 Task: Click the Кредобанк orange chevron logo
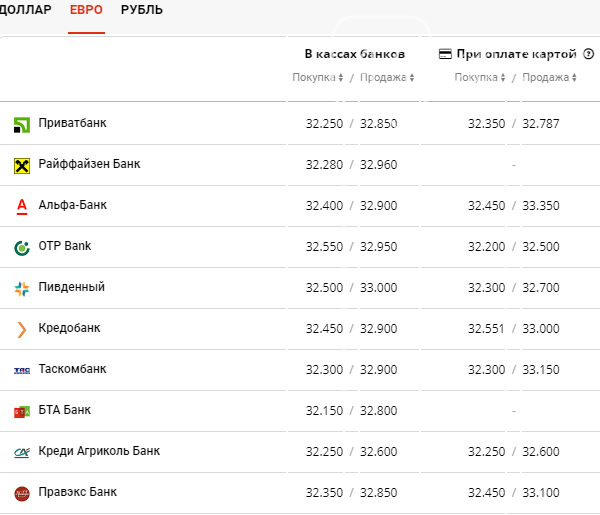(22, 330)
